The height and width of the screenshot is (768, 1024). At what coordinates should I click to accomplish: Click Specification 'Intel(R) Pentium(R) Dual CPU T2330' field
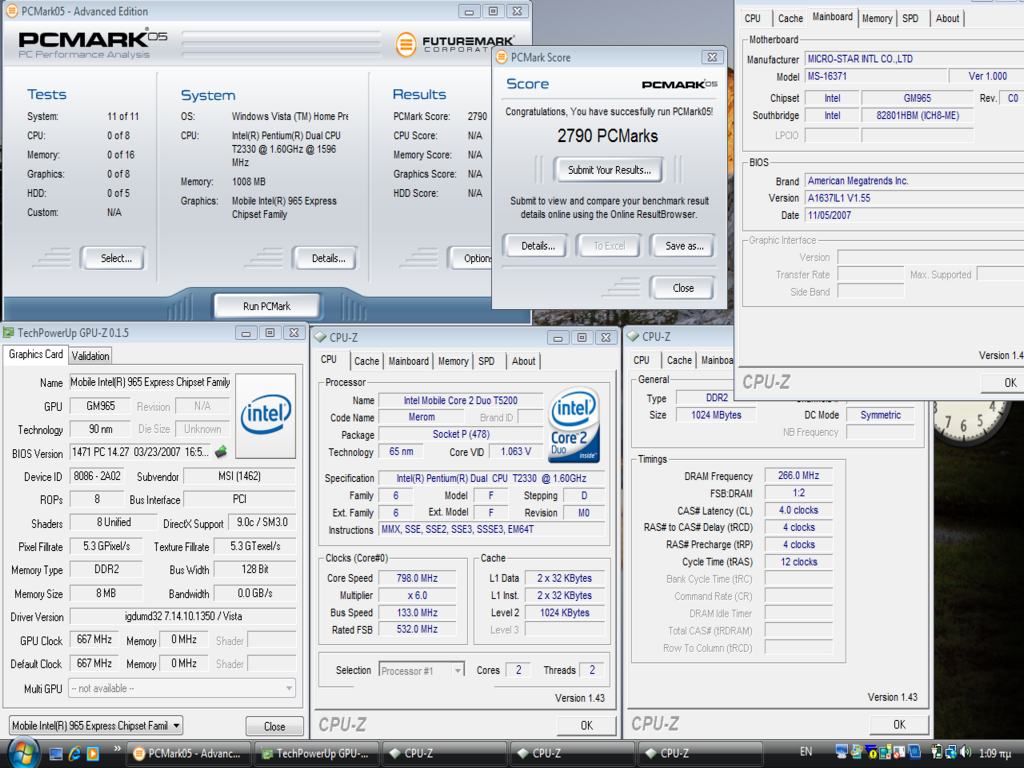492,478
